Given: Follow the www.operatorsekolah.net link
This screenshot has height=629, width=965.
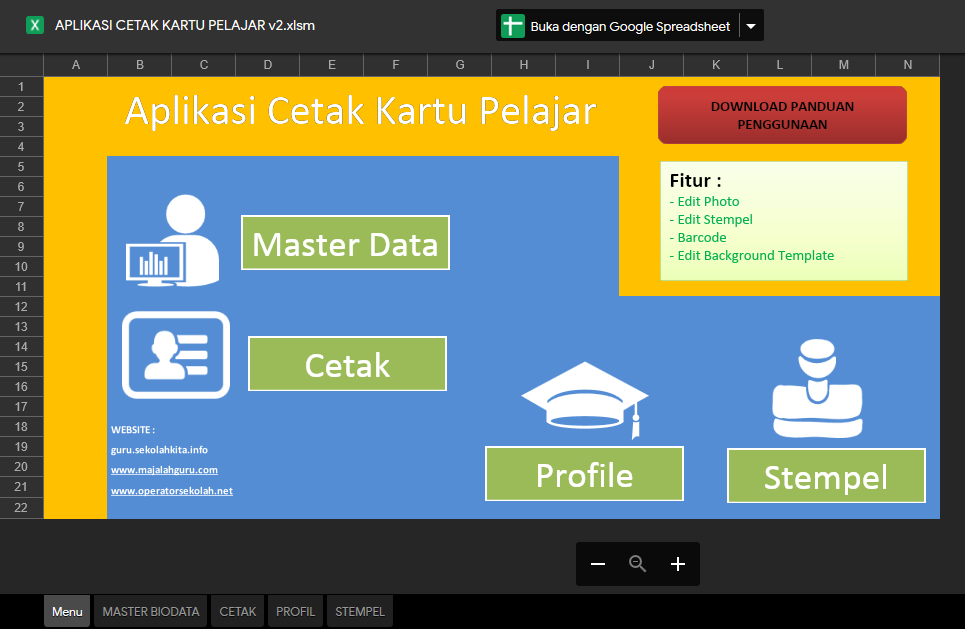Looking at the screenshot, I should pyautogui.click(x=172, y=490).
